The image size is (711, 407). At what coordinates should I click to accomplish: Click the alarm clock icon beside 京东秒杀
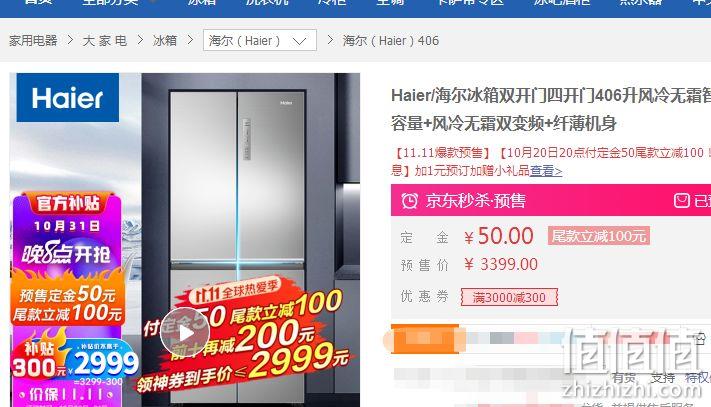coord(409,200)
